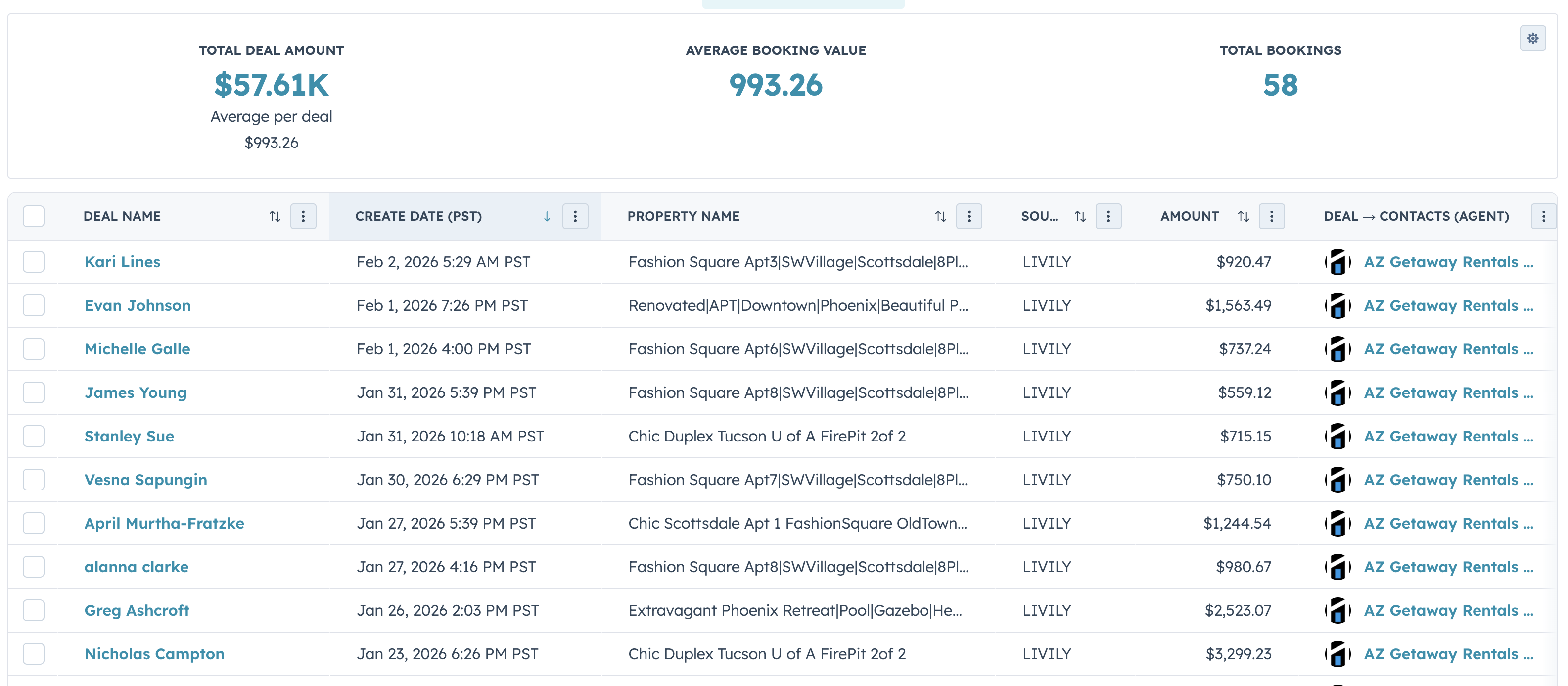Check the checkbox on Kari Lines' row

tap(34, 262)
